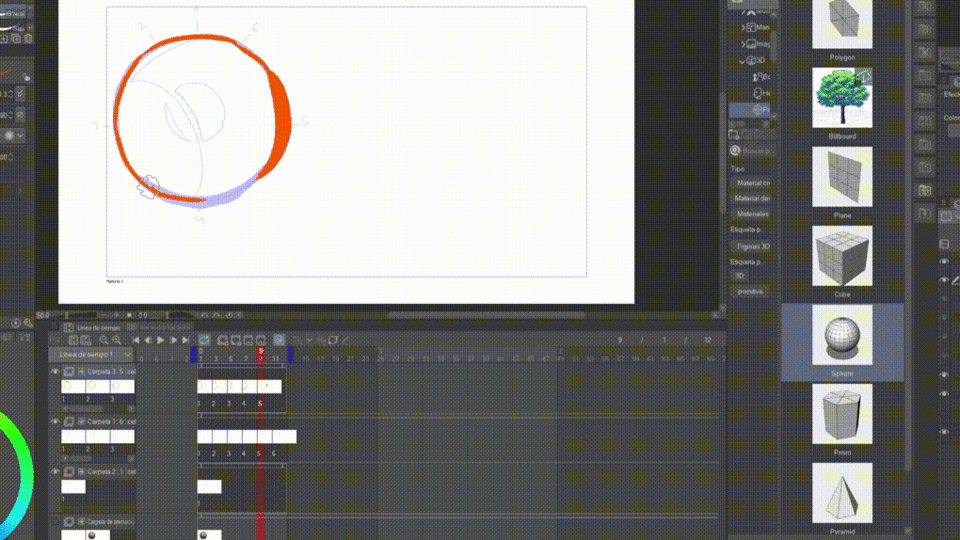Click the blue start-frame marker

pos(194,354)
